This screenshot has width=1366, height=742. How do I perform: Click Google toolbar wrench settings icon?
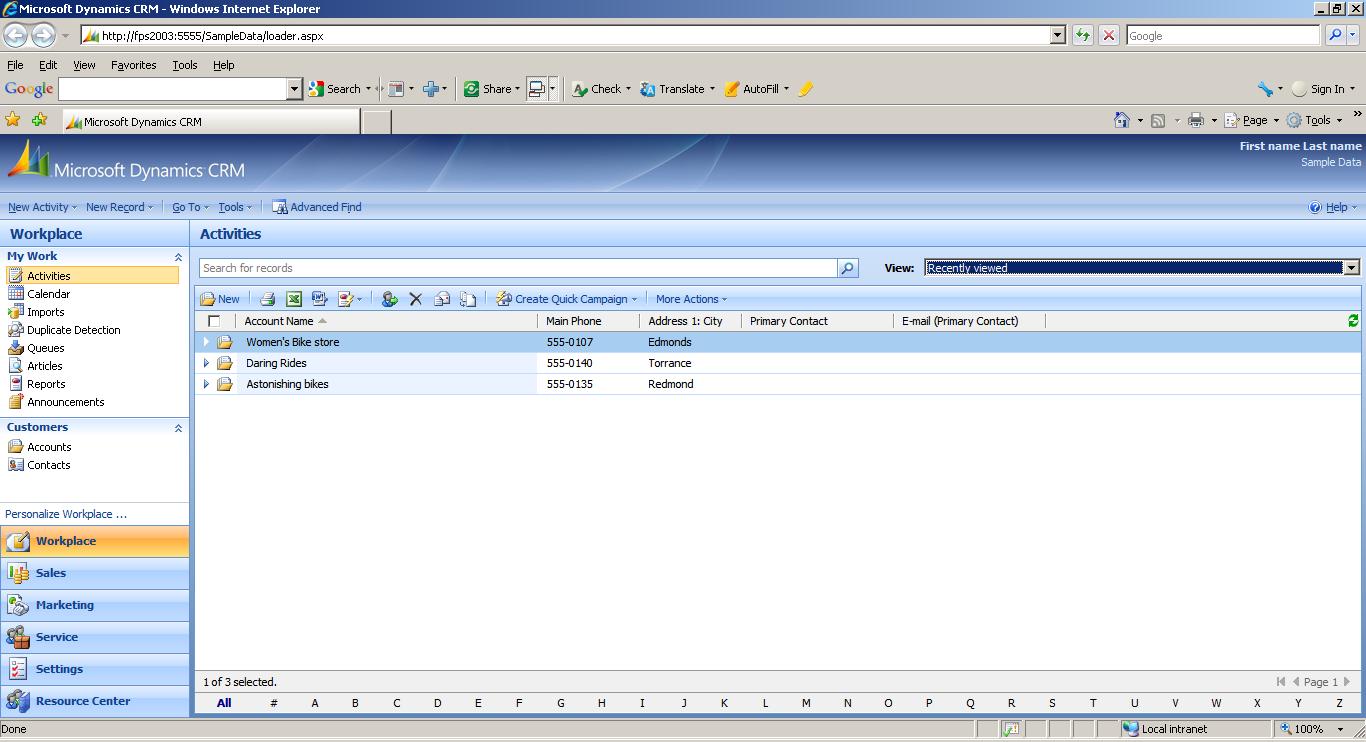point(1266,89)
